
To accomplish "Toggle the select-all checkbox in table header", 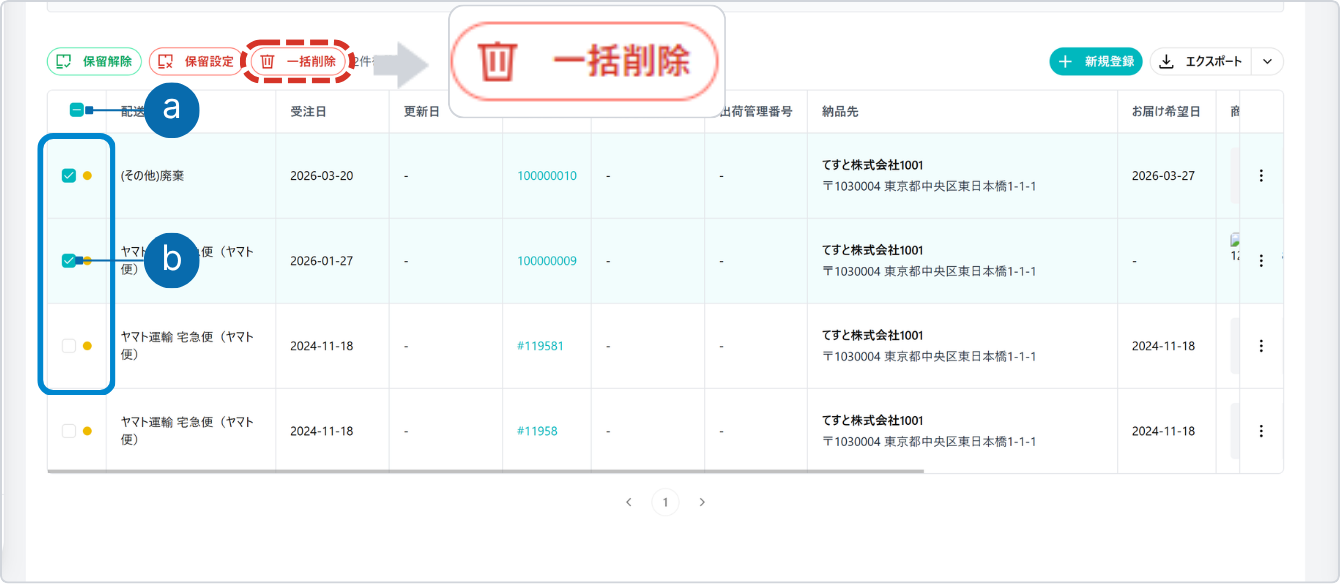I will [x=77, y=110].
